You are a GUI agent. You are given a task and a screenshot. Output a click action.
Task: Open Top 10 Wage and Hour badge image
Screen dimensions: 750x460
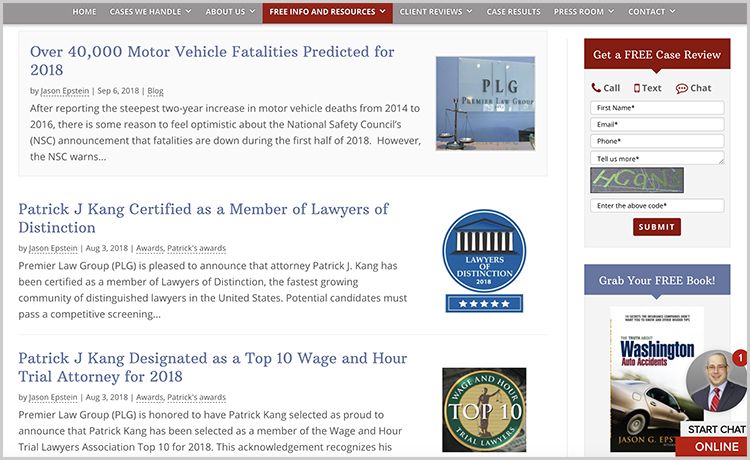click(x=484, y=410)
